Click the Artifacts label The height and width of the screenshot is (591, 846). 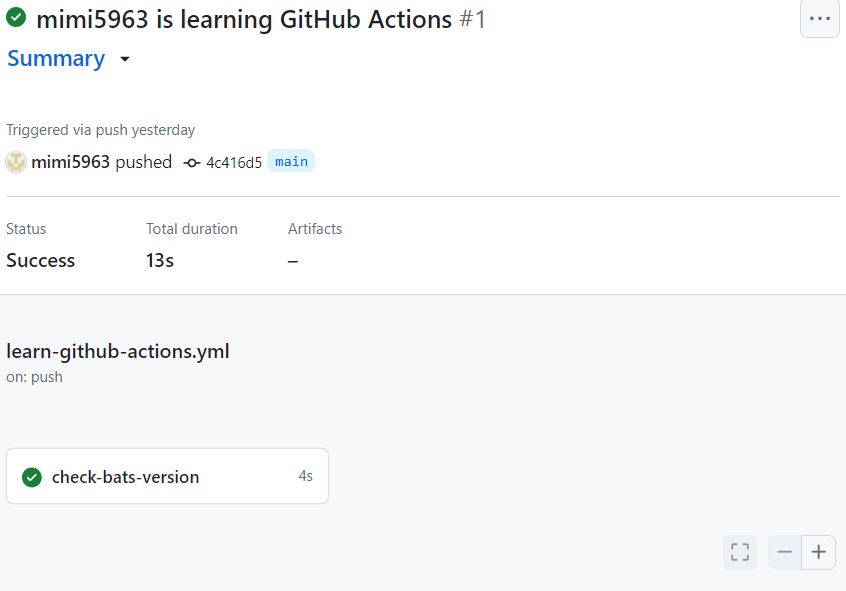click(315, 229)
